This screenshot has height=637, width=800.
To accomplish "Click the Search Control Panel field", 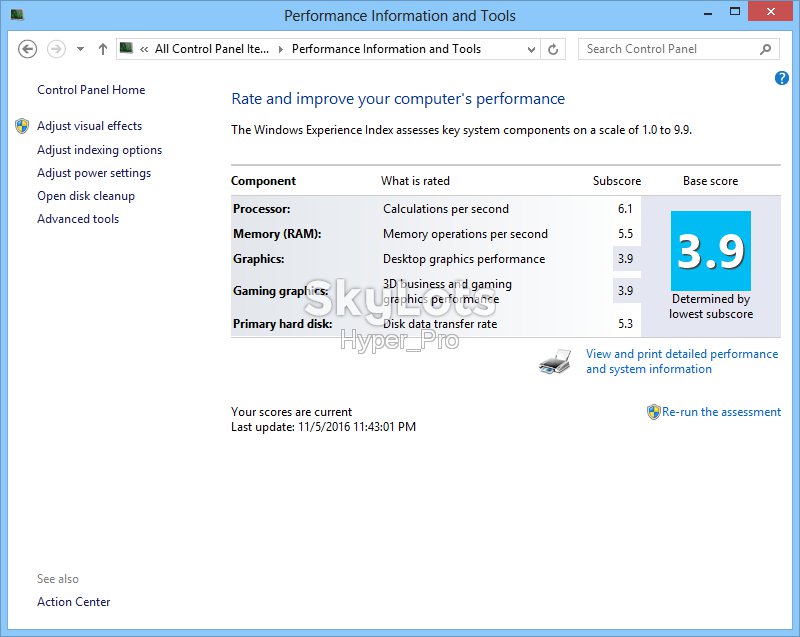I will [x=669, y=49].
